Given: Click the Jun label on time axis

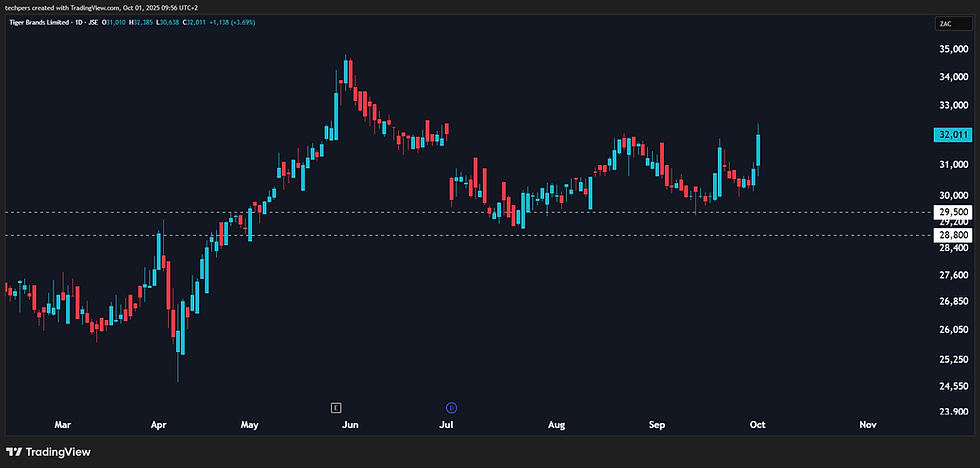Looking at the screenshot, I should [351, 425].
